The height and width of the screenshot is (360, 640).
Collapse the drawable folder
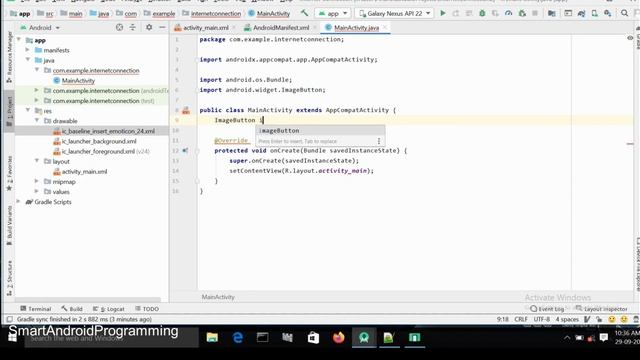point(37,120)
